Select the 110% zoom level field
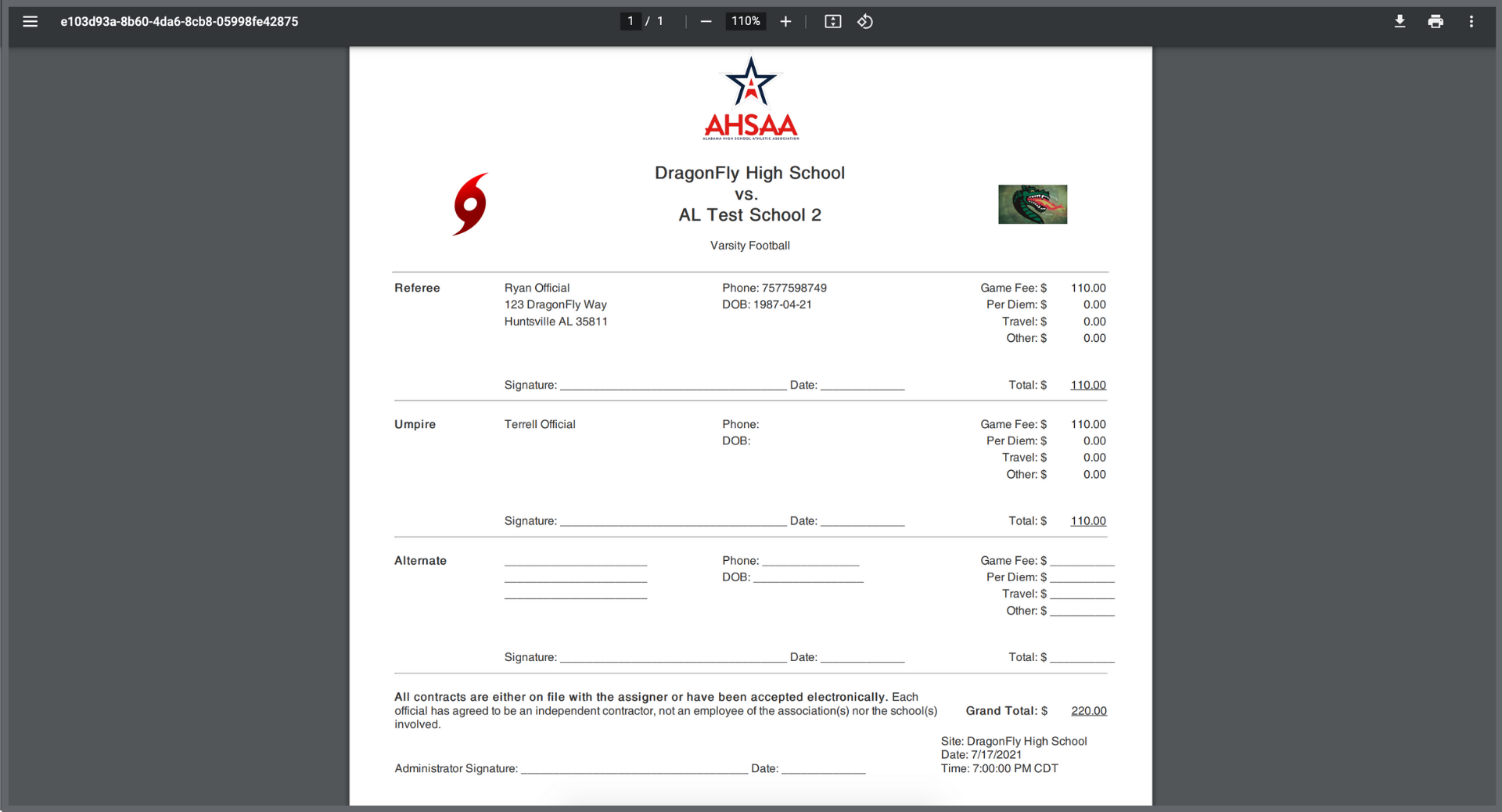 (746, 22)
